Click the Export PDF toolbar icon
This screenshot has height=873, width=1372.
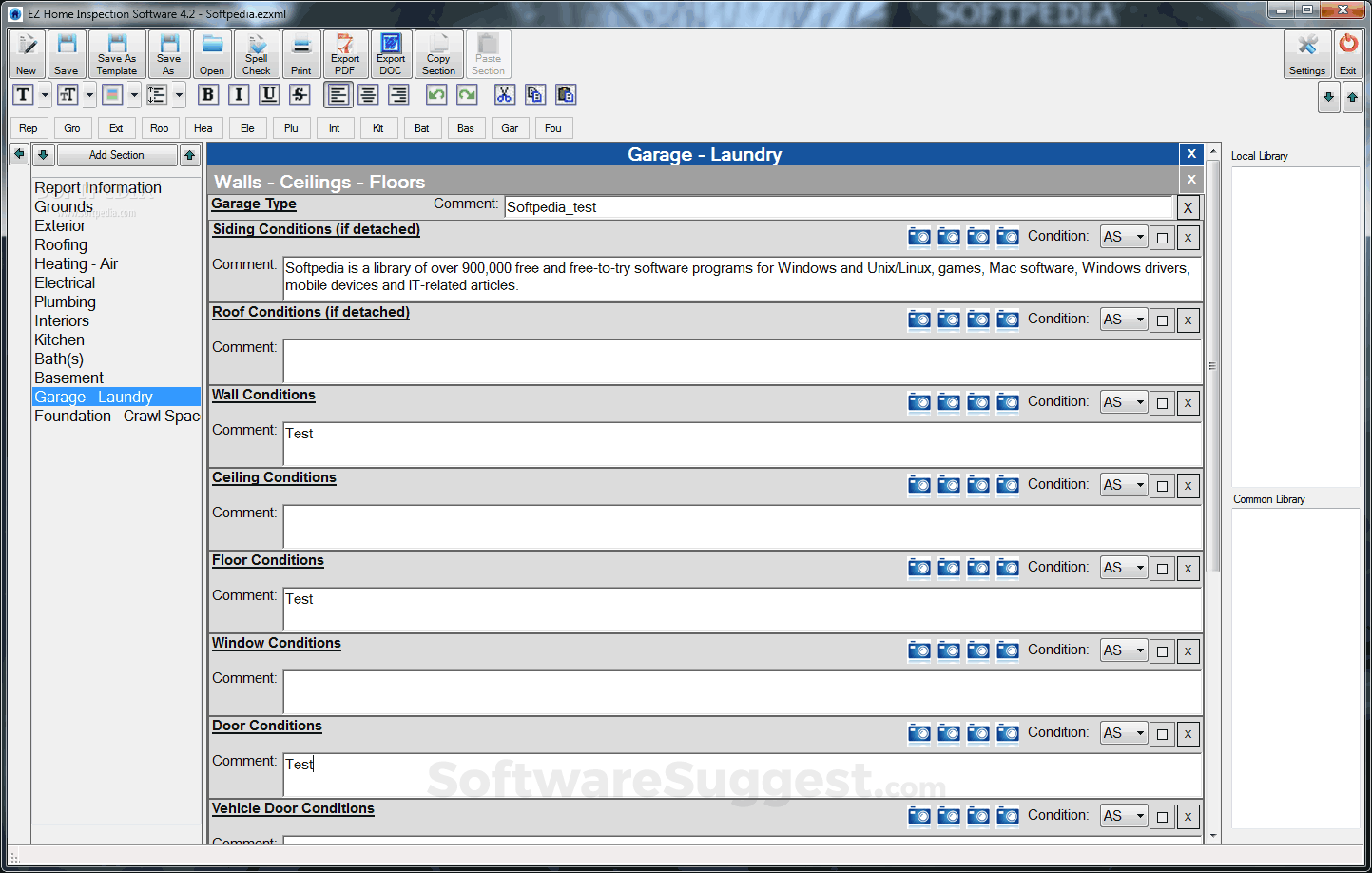[345, 54]
